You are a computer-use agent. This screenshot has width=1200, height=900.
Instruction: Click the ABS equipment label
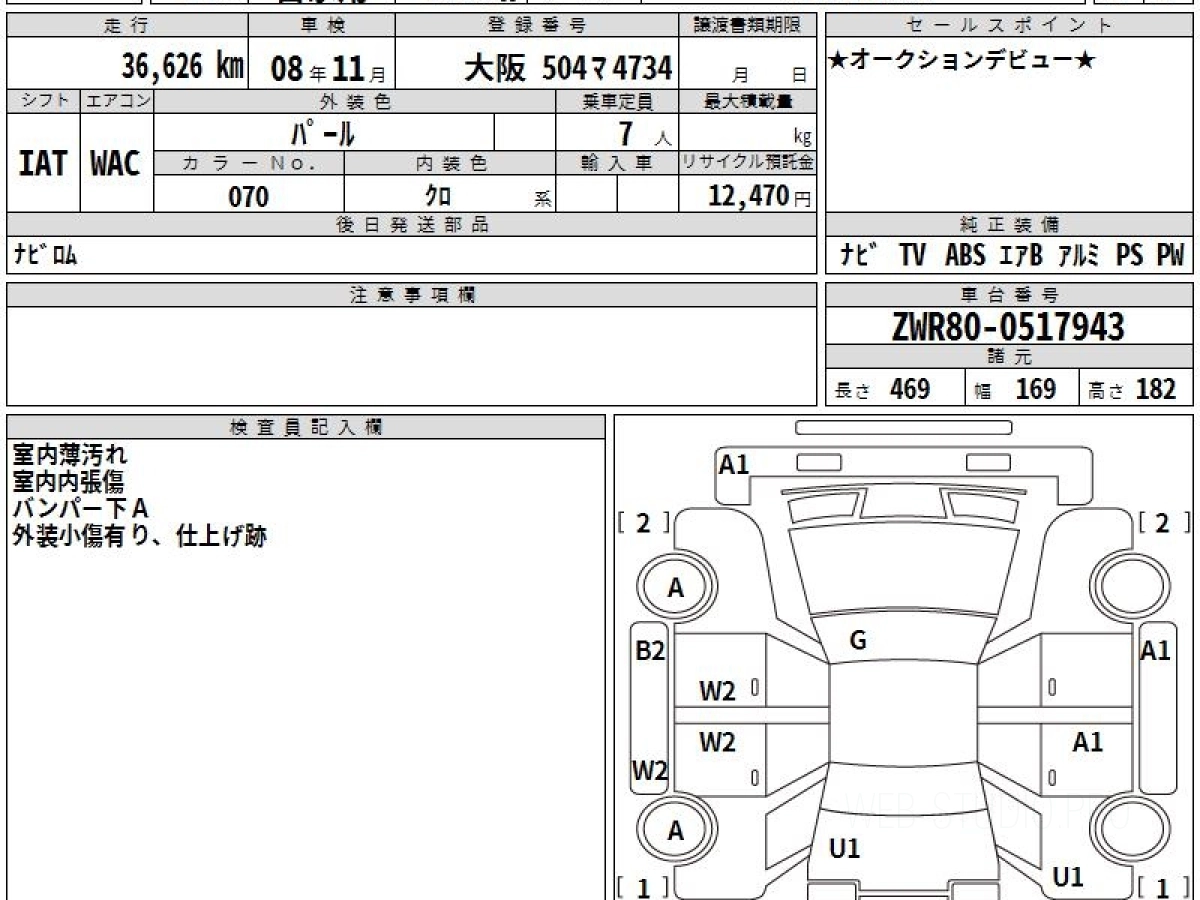964,256
